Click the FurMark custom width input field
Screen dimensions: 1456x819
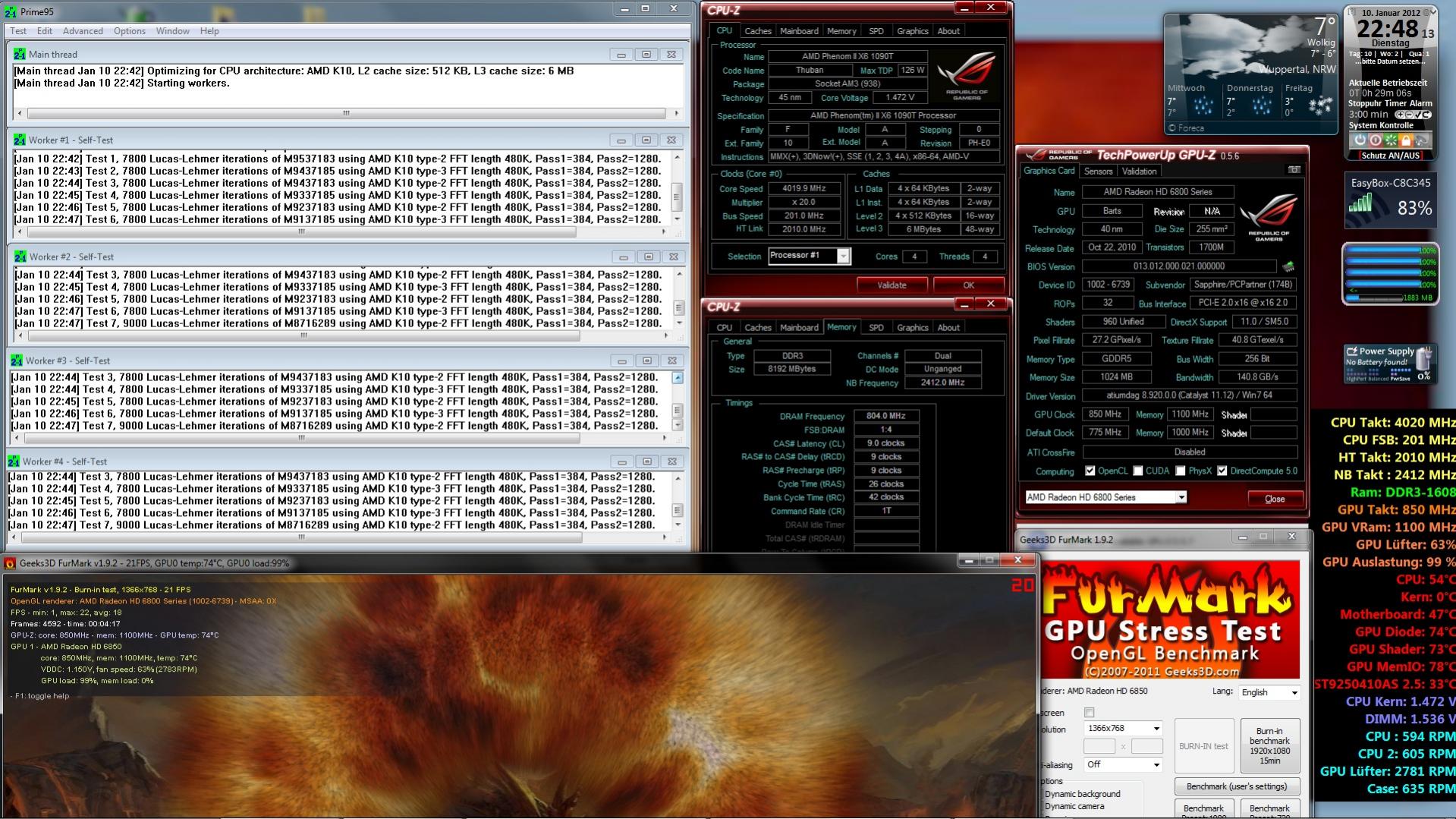[1099, 747]
